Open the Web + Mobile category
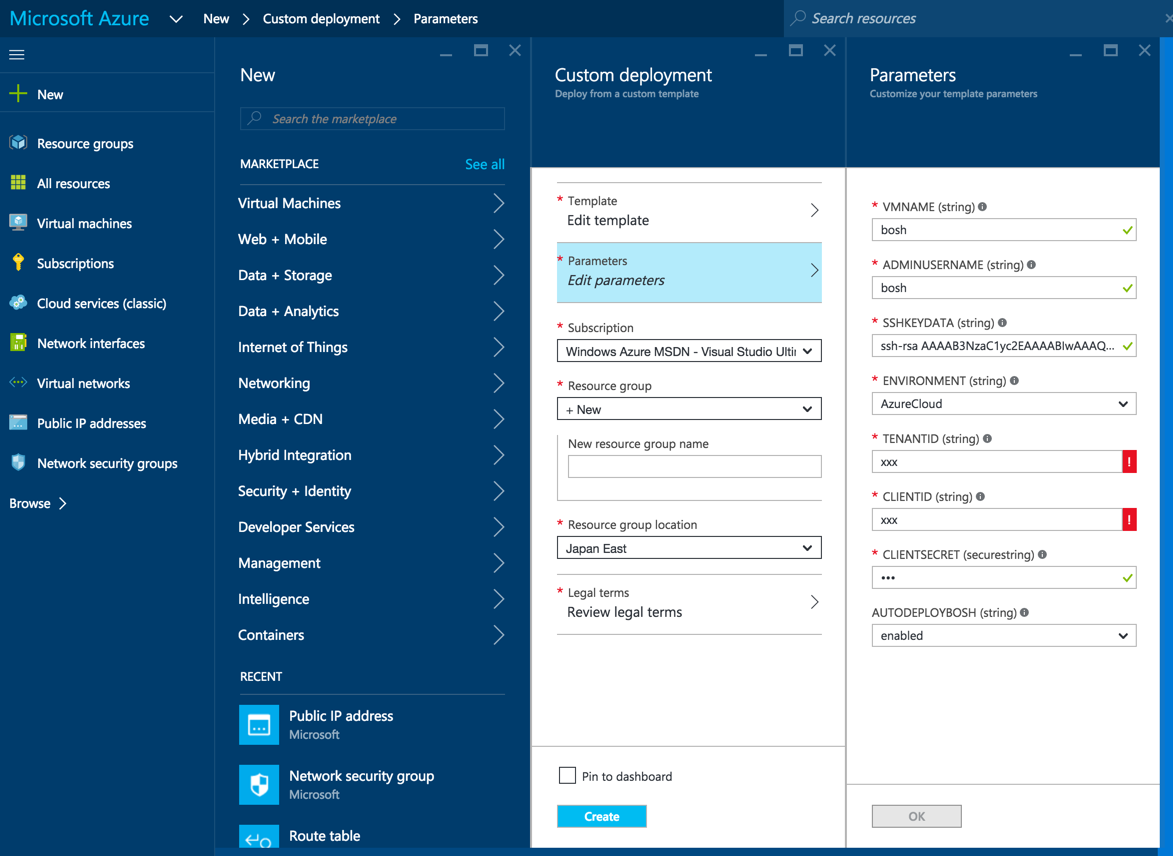Screen dimensions: 1173x856 (x=371, y=239)
